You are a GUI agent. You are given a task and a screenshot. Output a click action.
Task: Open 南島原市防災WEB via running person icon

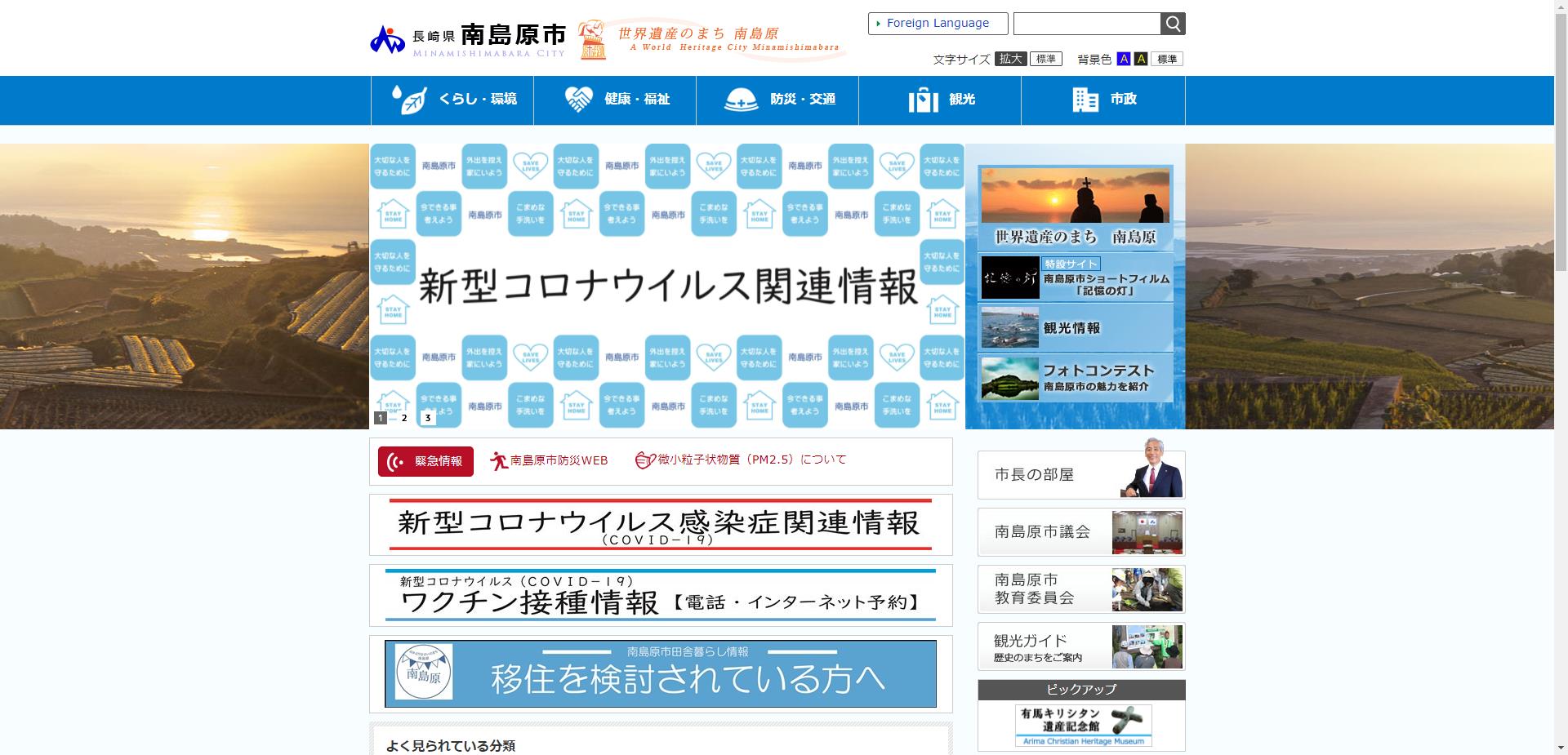tap(499, 460)
